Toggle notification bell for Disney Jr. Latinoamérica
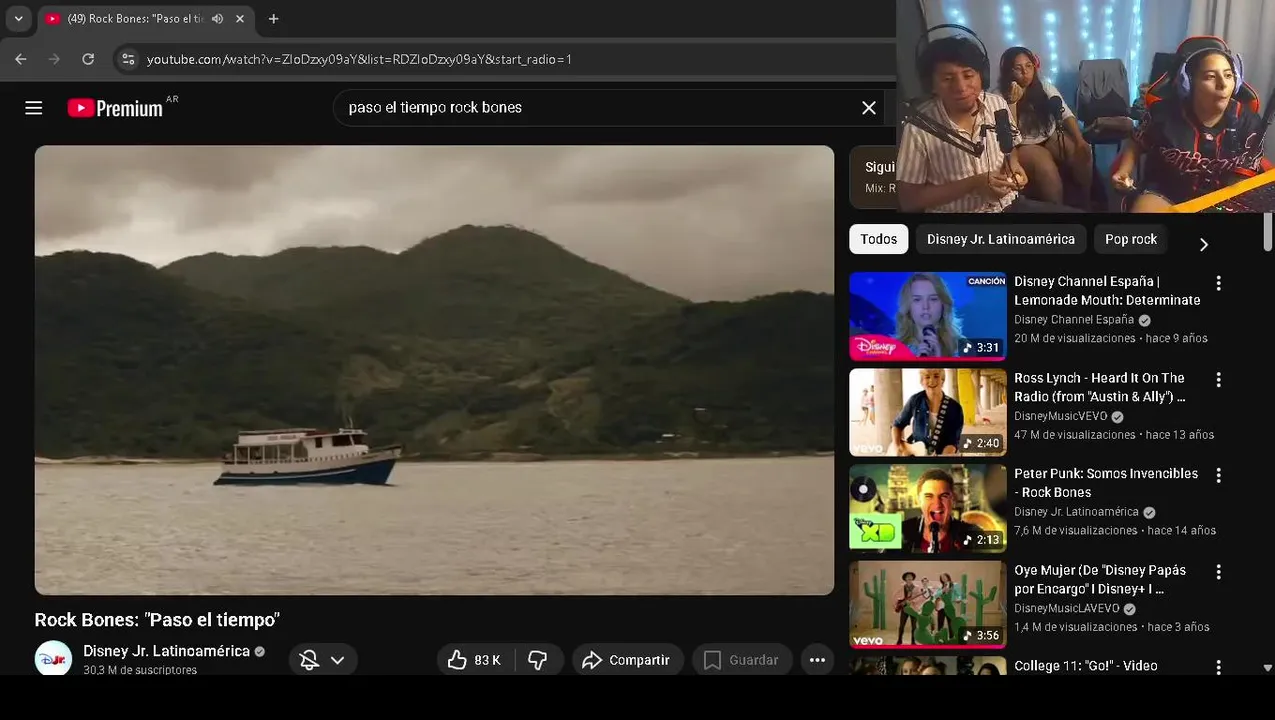The width and height of the screenshot is (1275, 720). coord(309,660)
